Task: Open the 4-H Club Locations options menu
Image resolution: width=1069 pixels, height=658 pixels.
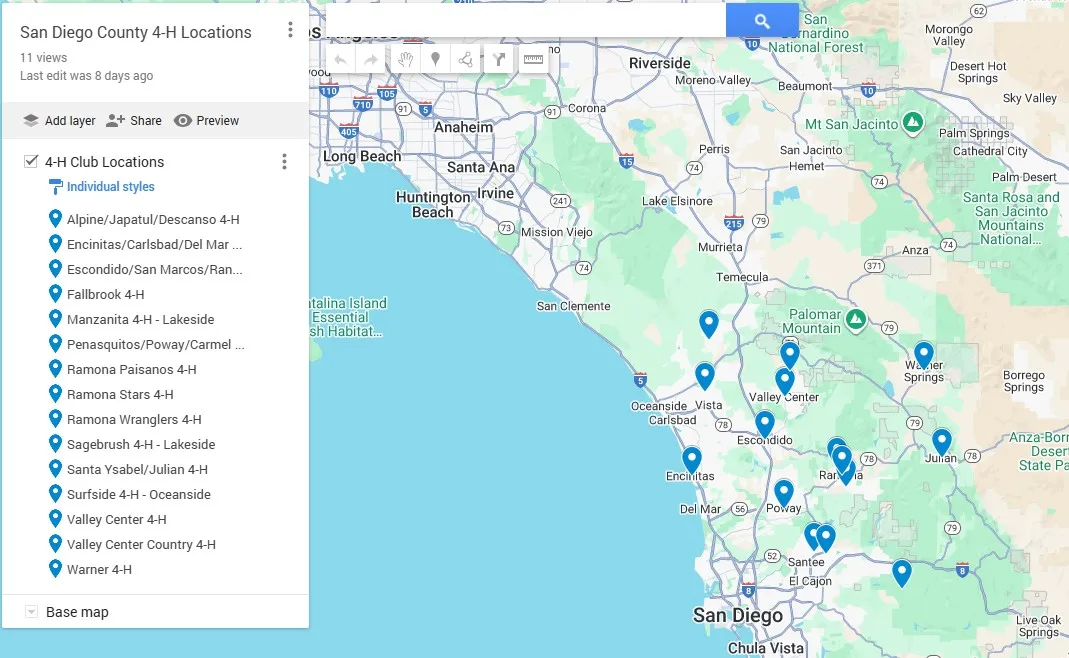Action: pyautogui.click(x=285, y=160)
